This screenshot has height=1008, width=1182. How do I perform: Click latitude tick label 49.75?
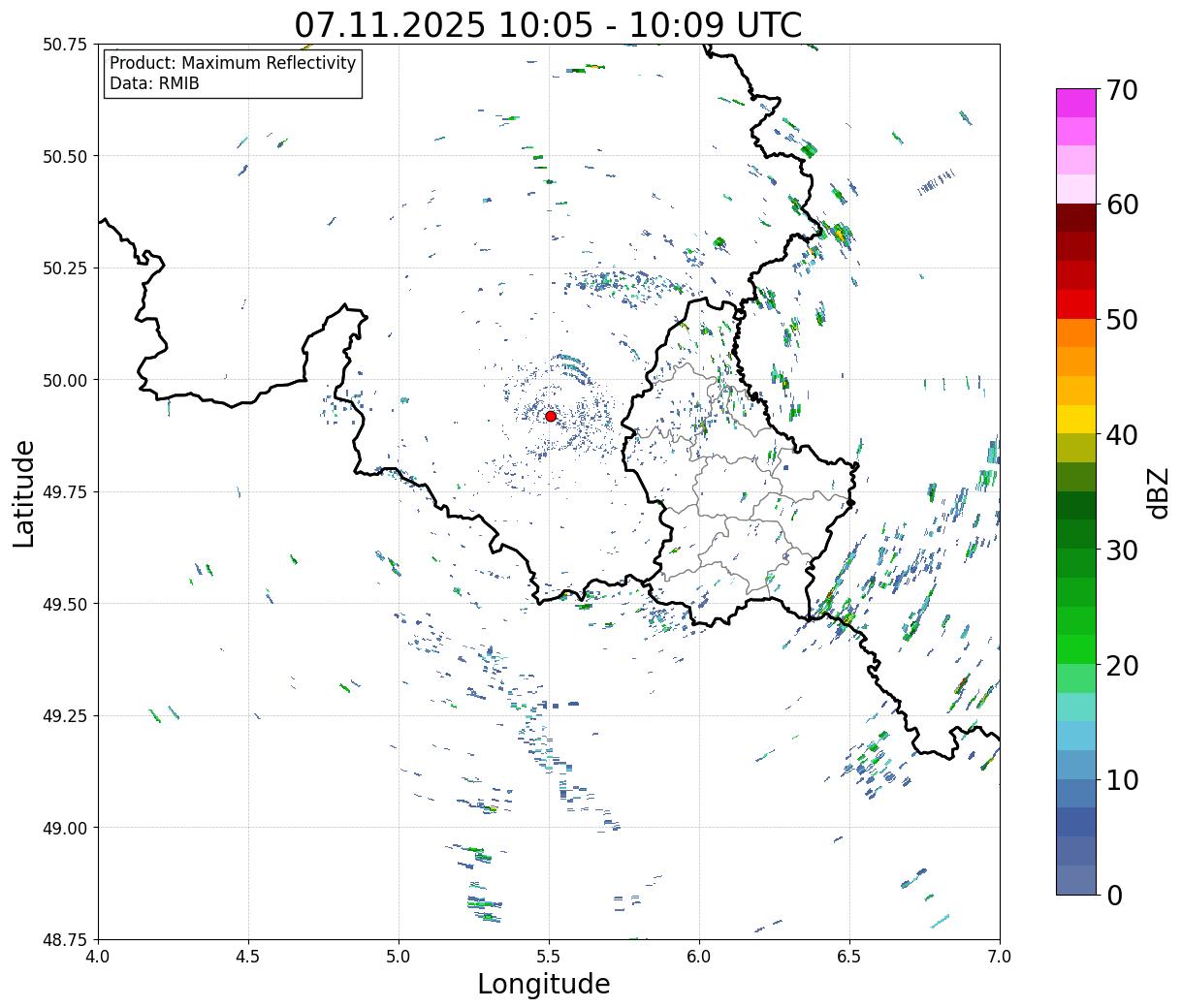tap(65, 492)
